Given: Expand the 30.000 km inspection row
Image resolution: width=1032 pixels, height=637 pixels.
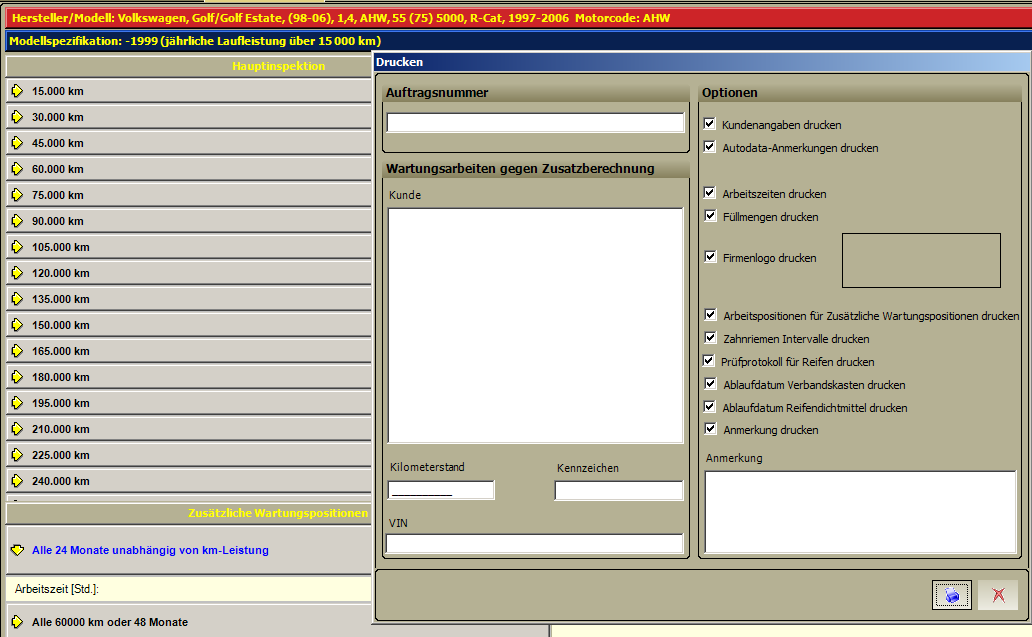Looking at the screenshot, I should coord(189,117).
